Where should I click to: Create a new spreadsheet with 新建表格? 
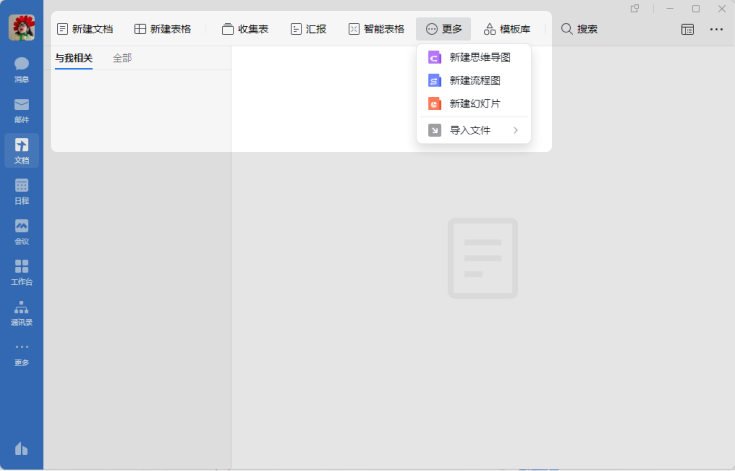(x=163, y=29)
